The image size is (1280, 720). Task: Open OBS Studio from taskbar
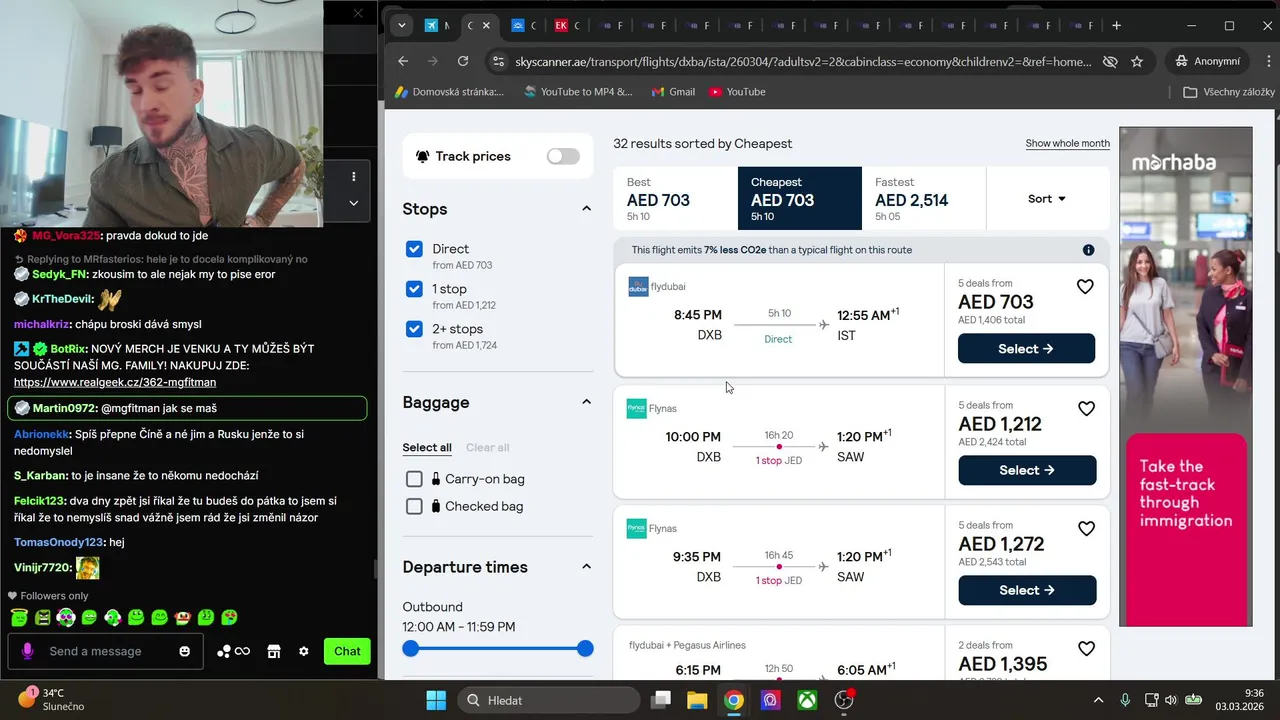[x=844, y=700]
